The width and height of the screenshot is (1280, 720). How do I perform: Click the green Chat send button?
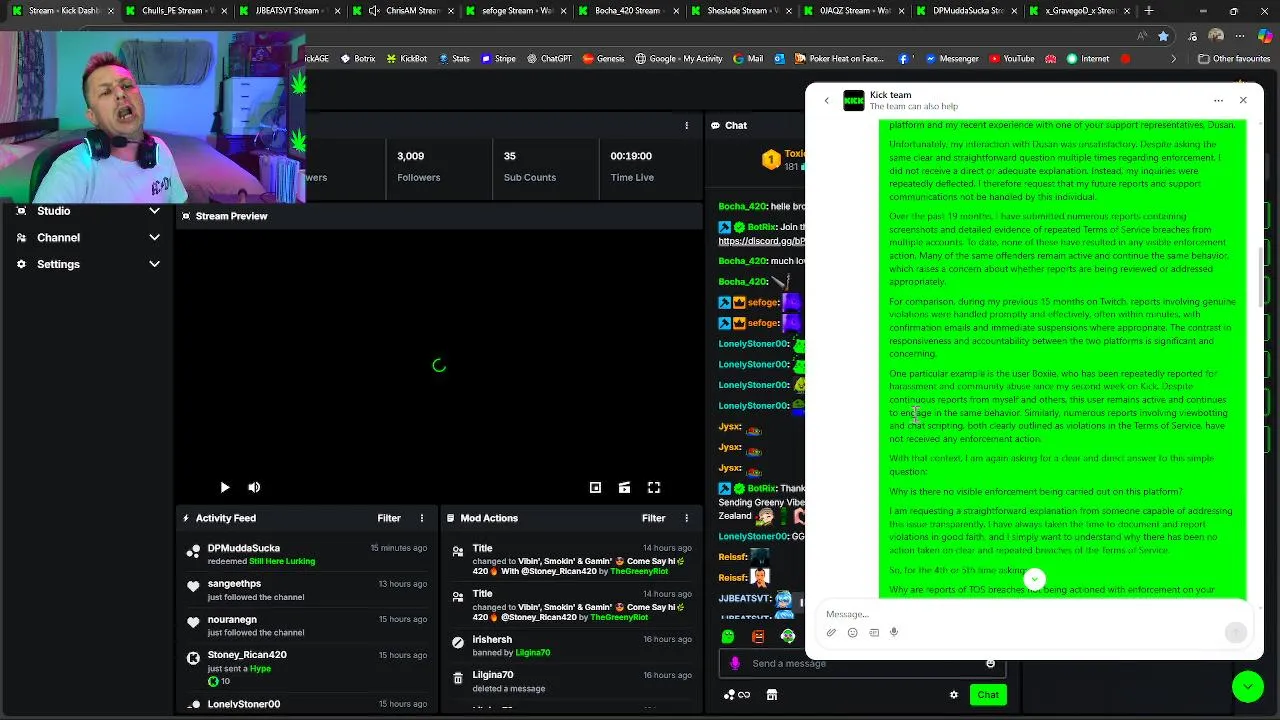click(x=988, y=695)
